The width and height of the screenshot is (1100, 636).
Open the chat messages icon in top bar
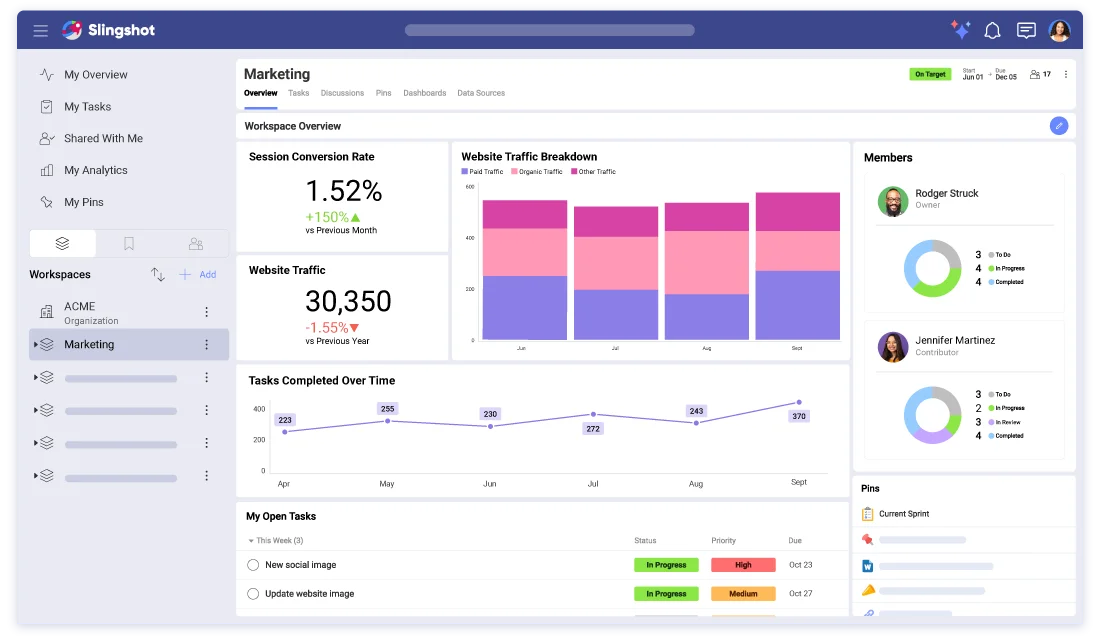tap(1026, 31)
